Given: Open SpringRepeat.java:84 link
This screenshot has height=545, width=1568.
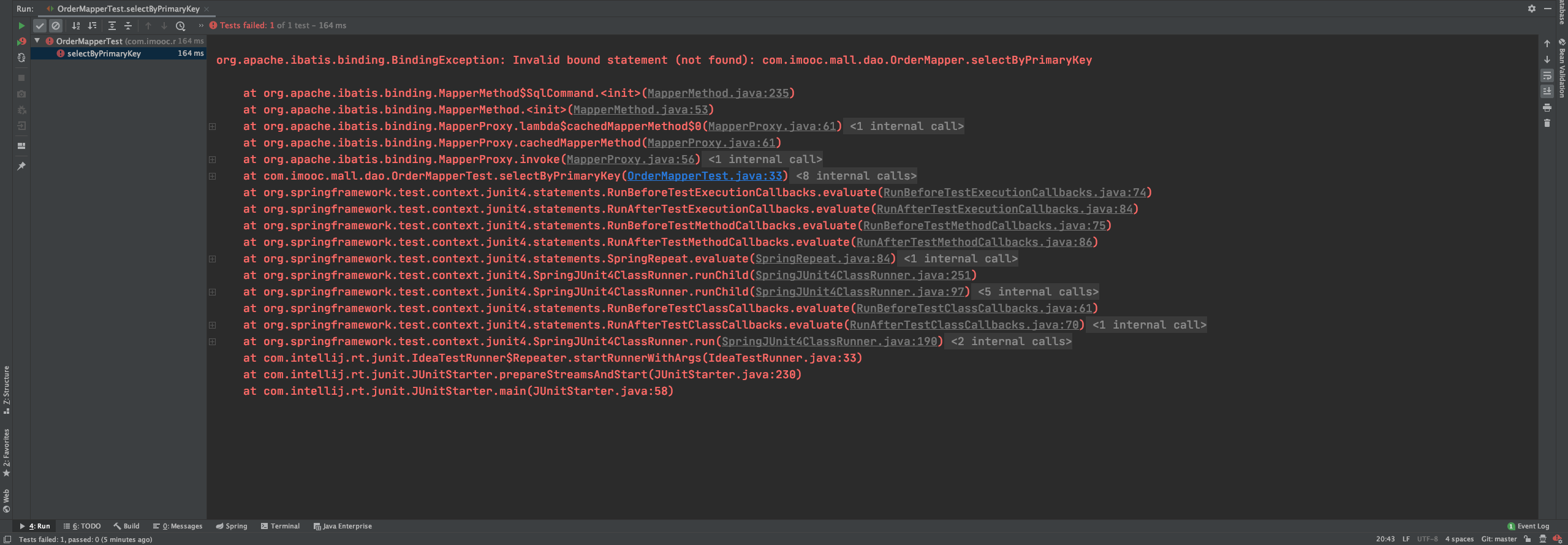Looking at the screenshot, I should pos(822,259).
